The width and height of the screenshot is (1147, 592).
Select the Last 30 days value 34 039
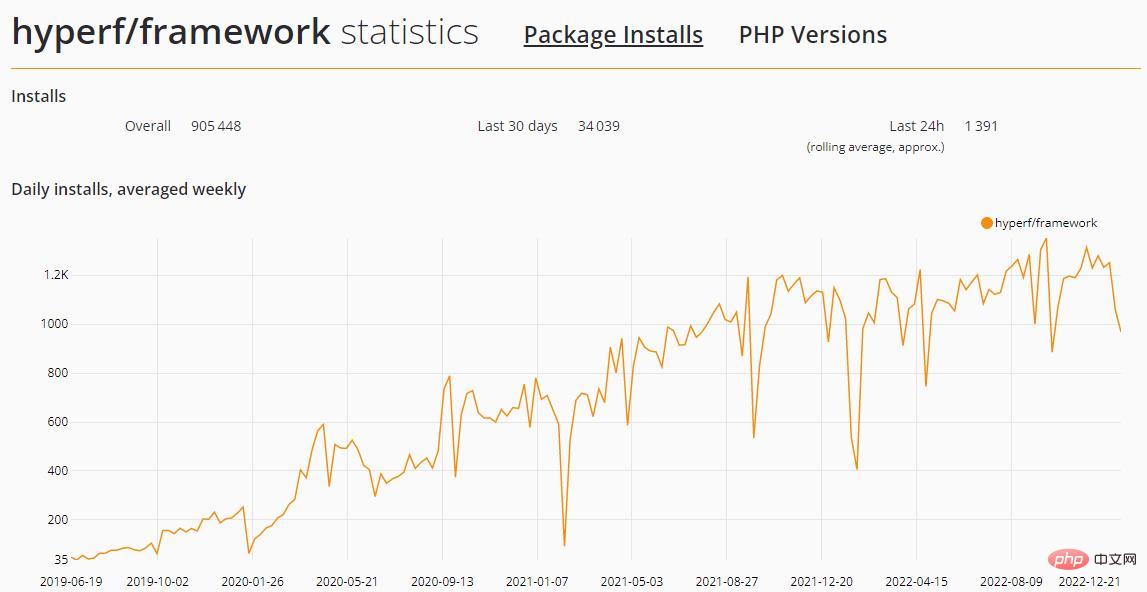pyautogui.click(x=598, y=126)
